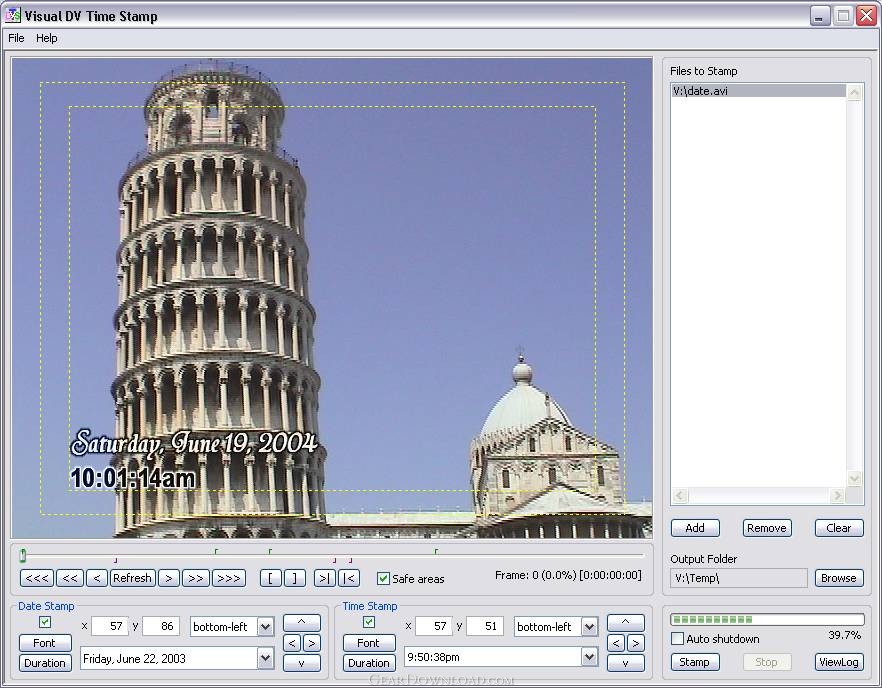Move Date Stamp down with v button

pos(302,663)
